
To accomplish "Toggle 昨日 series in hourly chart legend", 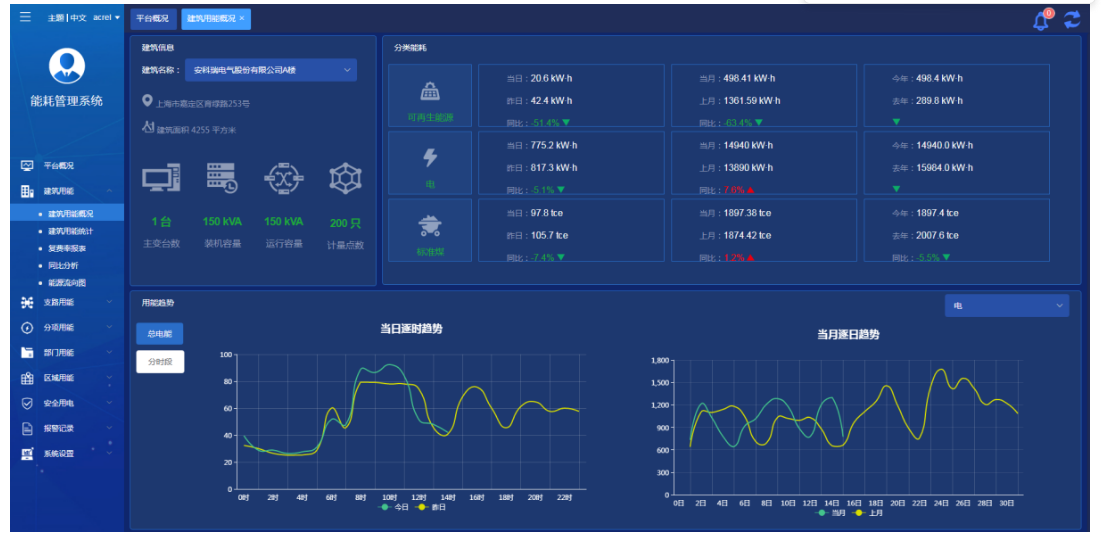I will (x=432, y=507).
